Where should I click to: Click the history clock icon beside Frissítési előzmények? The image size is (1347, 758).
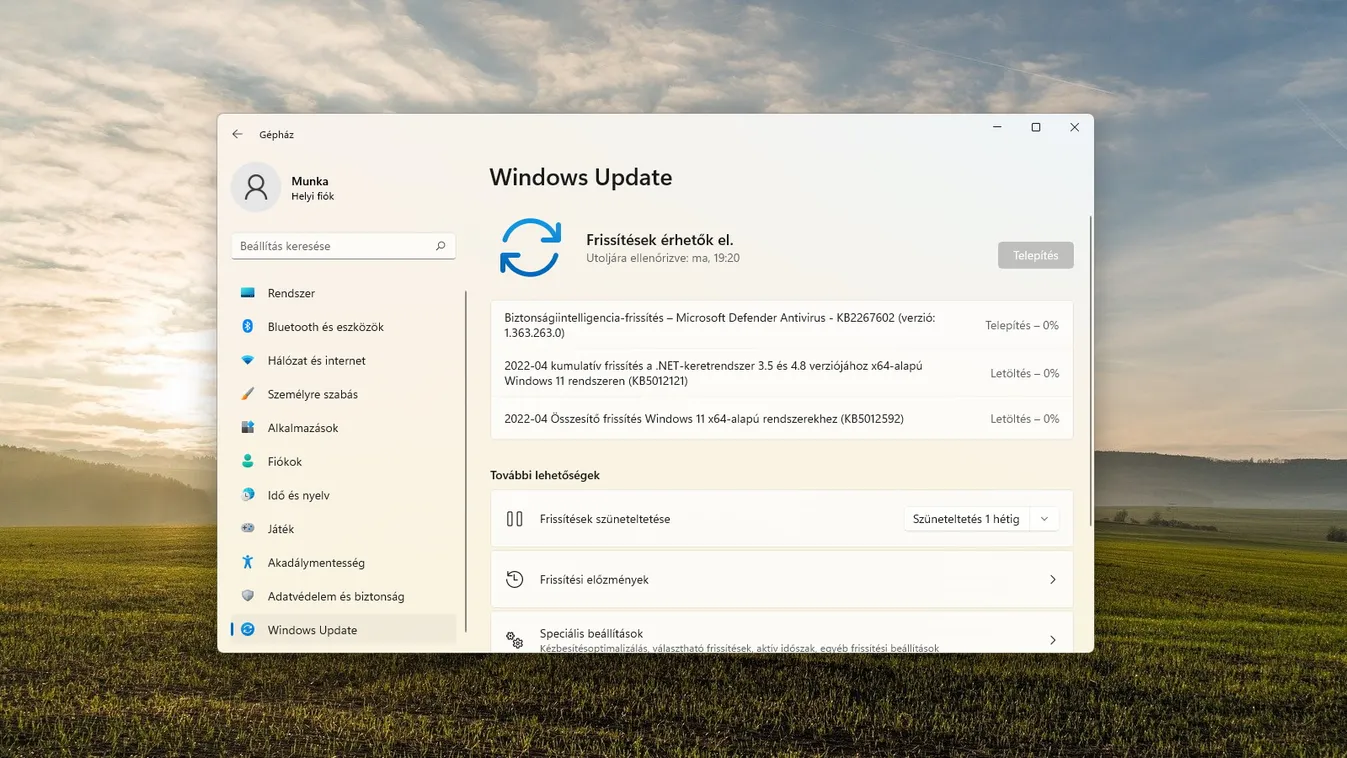[x=515, y=579]
